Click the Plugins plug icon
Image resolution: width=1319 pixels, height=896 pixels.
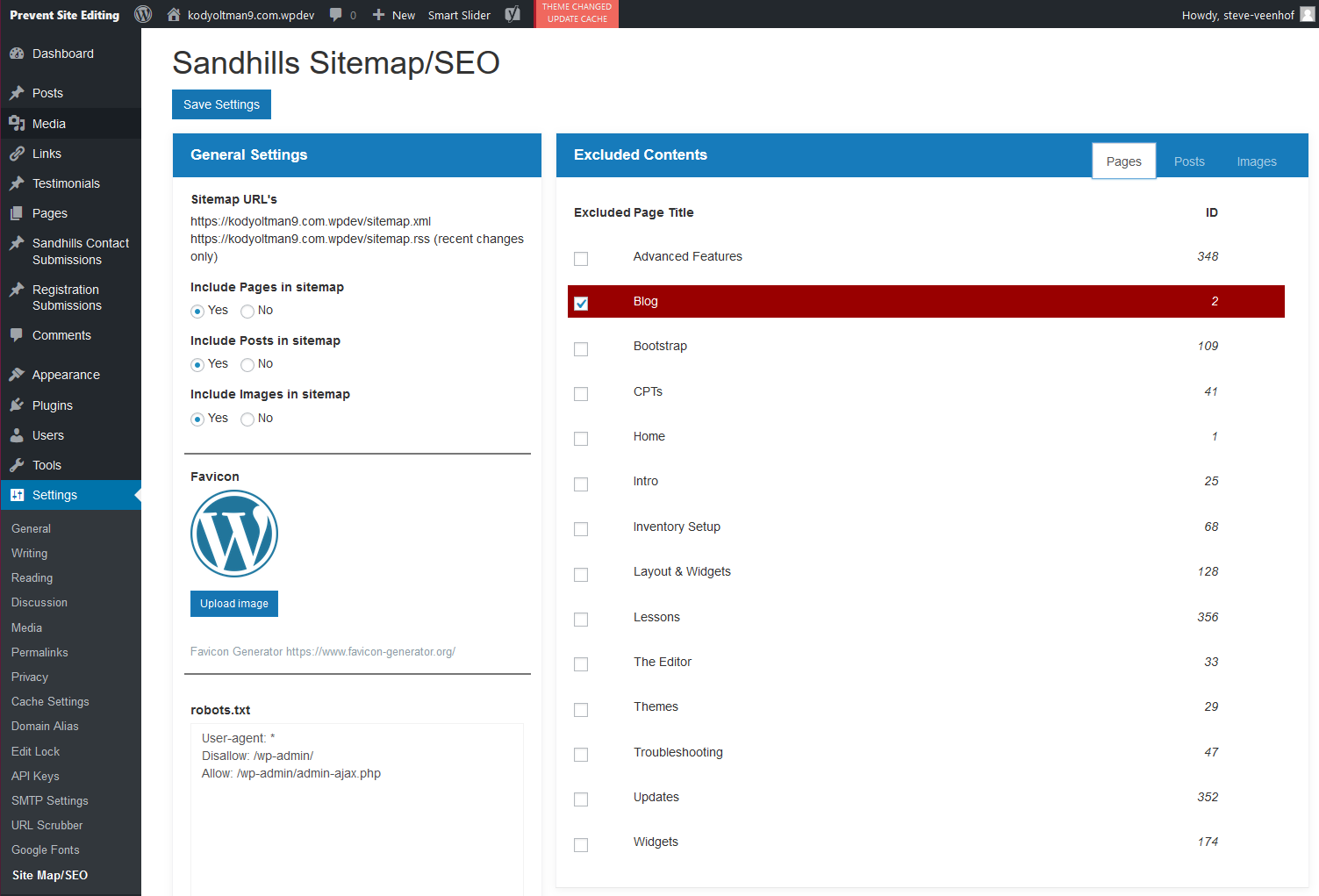pos(17,405)
